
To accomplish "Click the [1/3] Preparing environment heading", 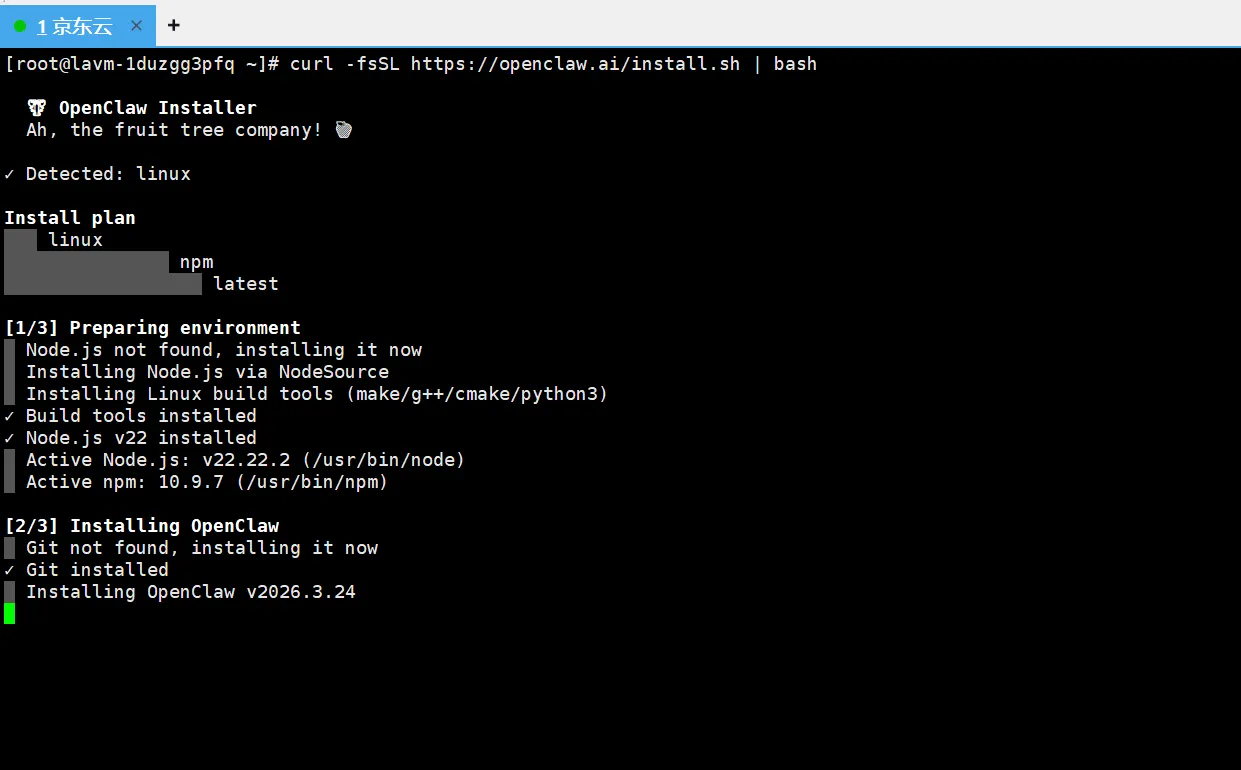I will 152,328.
